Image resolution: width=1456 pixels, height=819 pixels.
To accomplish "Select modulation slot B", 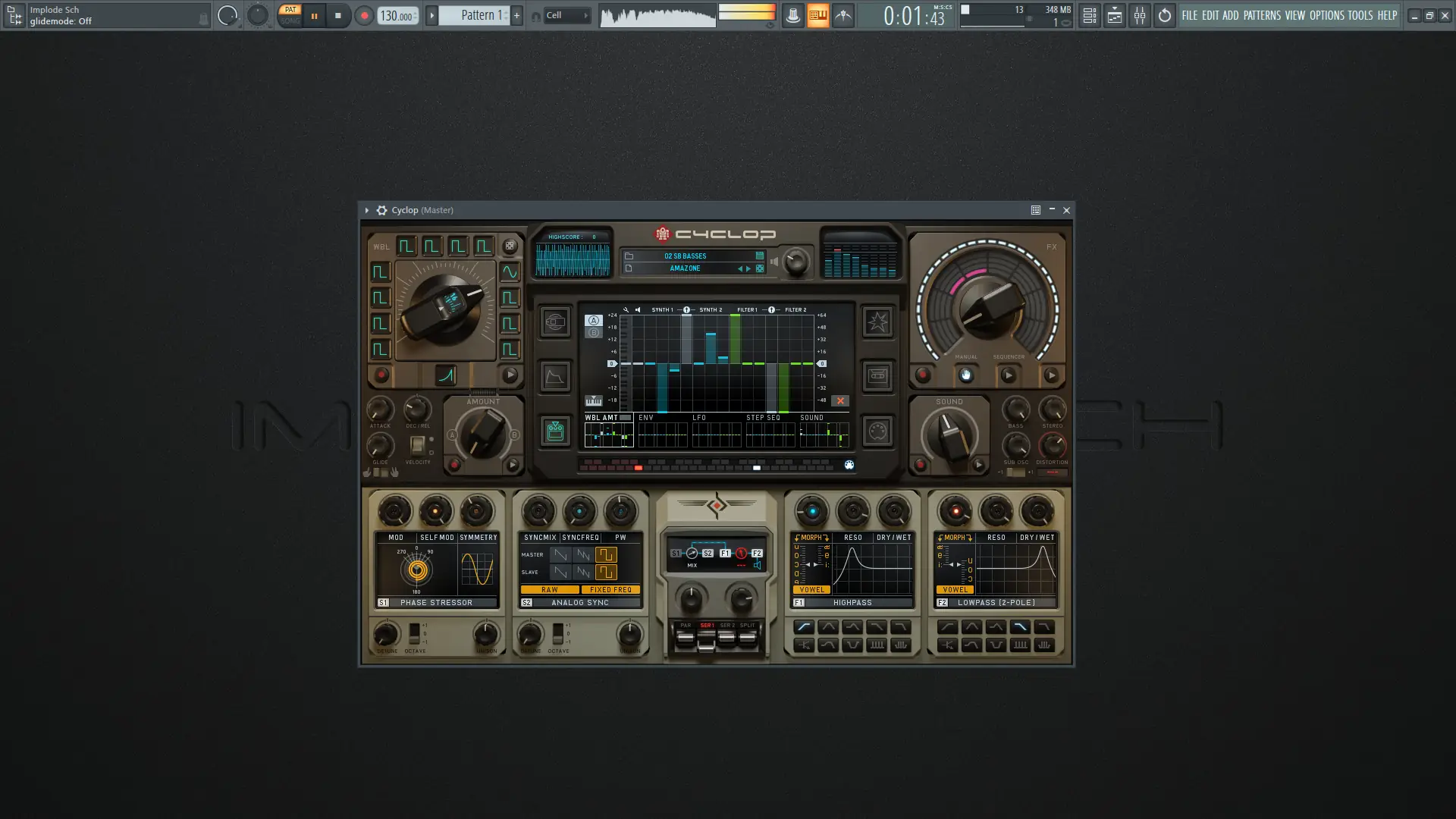I will pyautogui.click(x=594, y=333).
